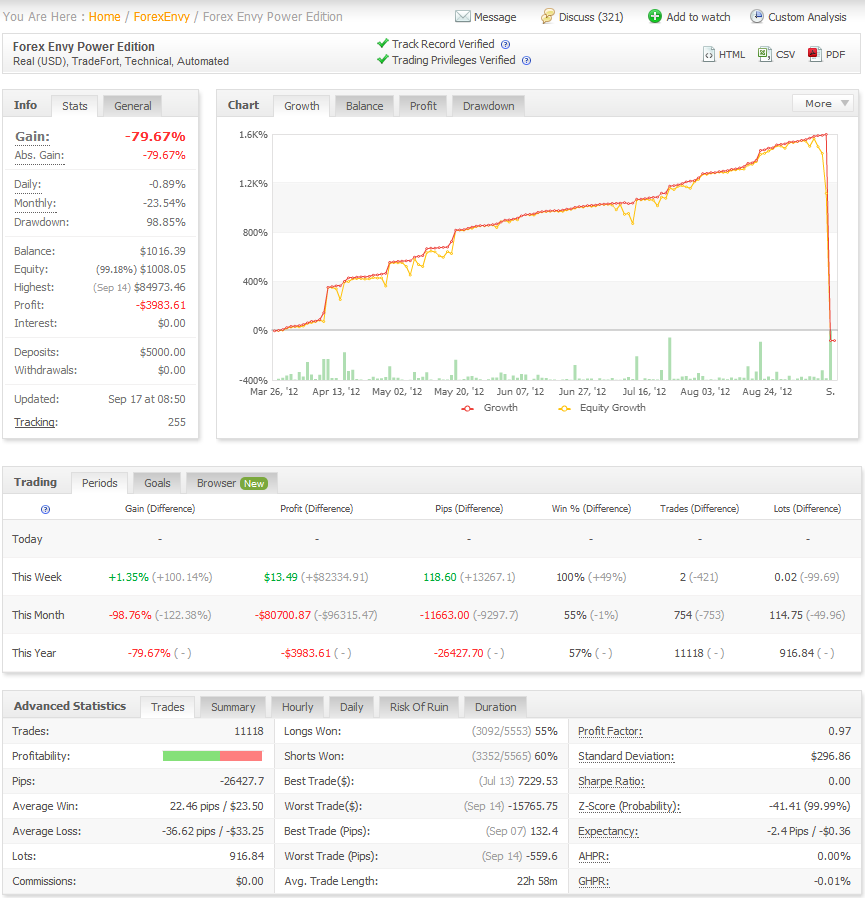Click the help icon beside Trading Privileges Verified
The height and width of the screenshot is (898, 865).
click(526, 61)
